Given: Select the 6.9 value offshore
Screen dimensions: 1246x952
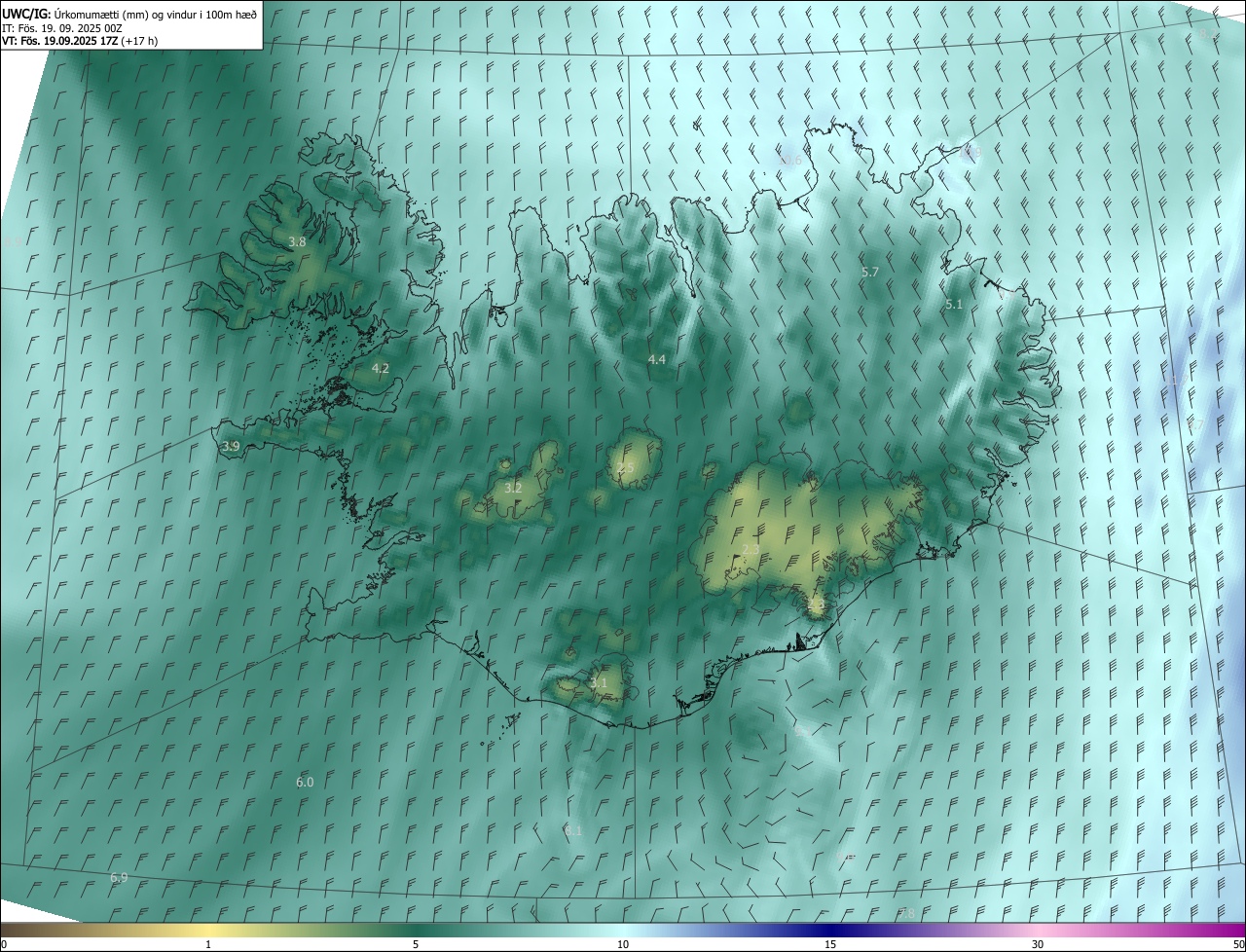Looking at the screenshot, I should click(119, 877).
